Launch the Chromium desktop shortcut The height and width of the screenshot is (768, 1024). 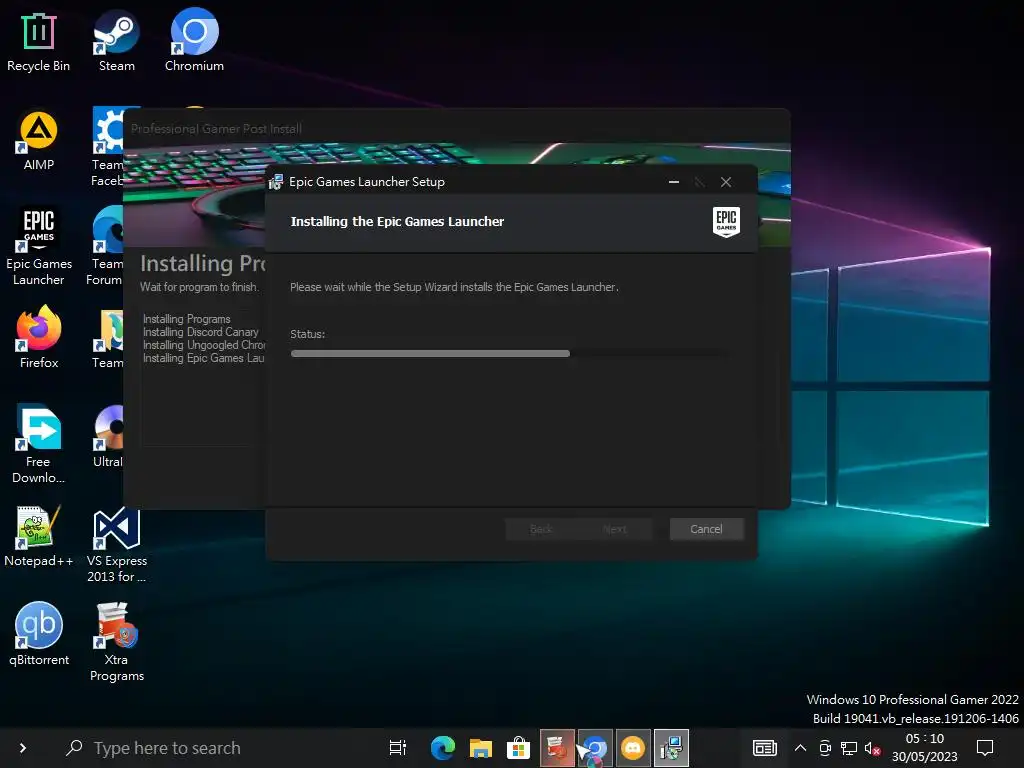tap(194, 41)
